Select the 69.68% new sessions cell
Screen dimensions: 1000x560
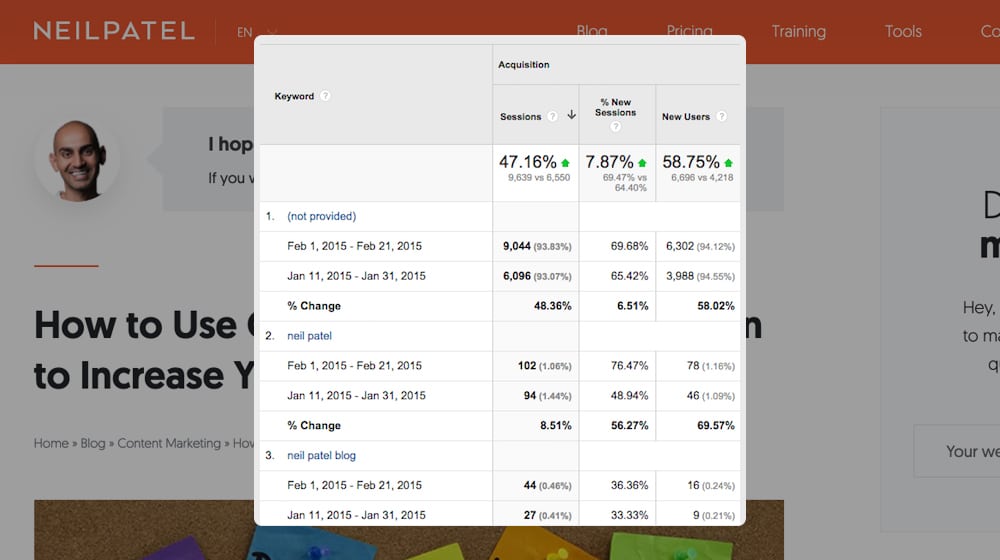coord(617,246)
